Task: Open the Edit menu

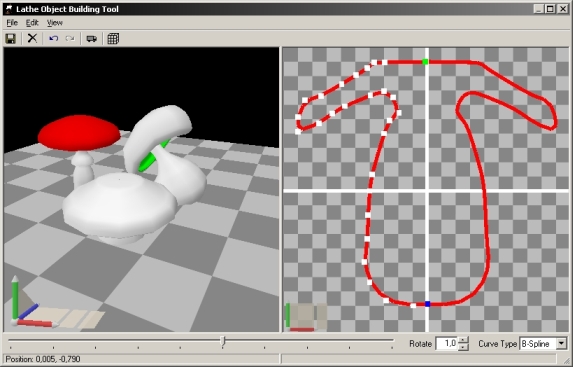Action: (x=32, y=23)
